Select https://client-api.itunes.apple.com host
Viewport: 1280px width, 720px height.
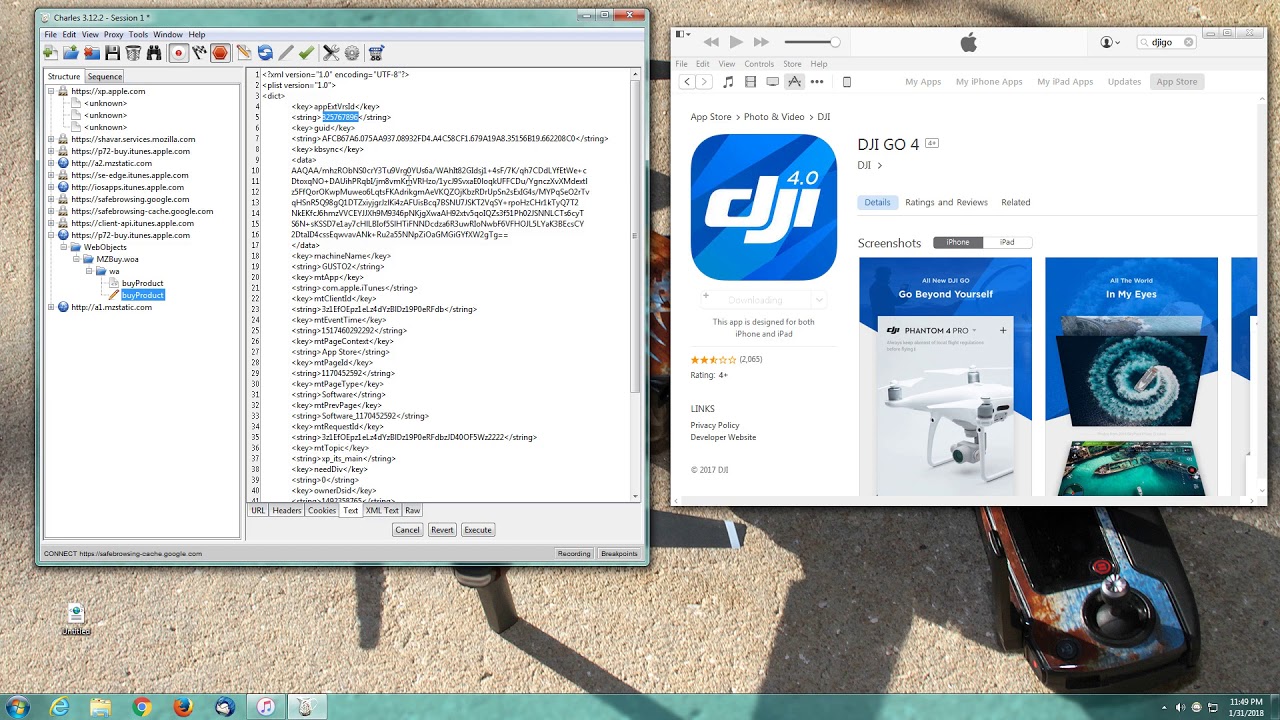click(132, 223)
